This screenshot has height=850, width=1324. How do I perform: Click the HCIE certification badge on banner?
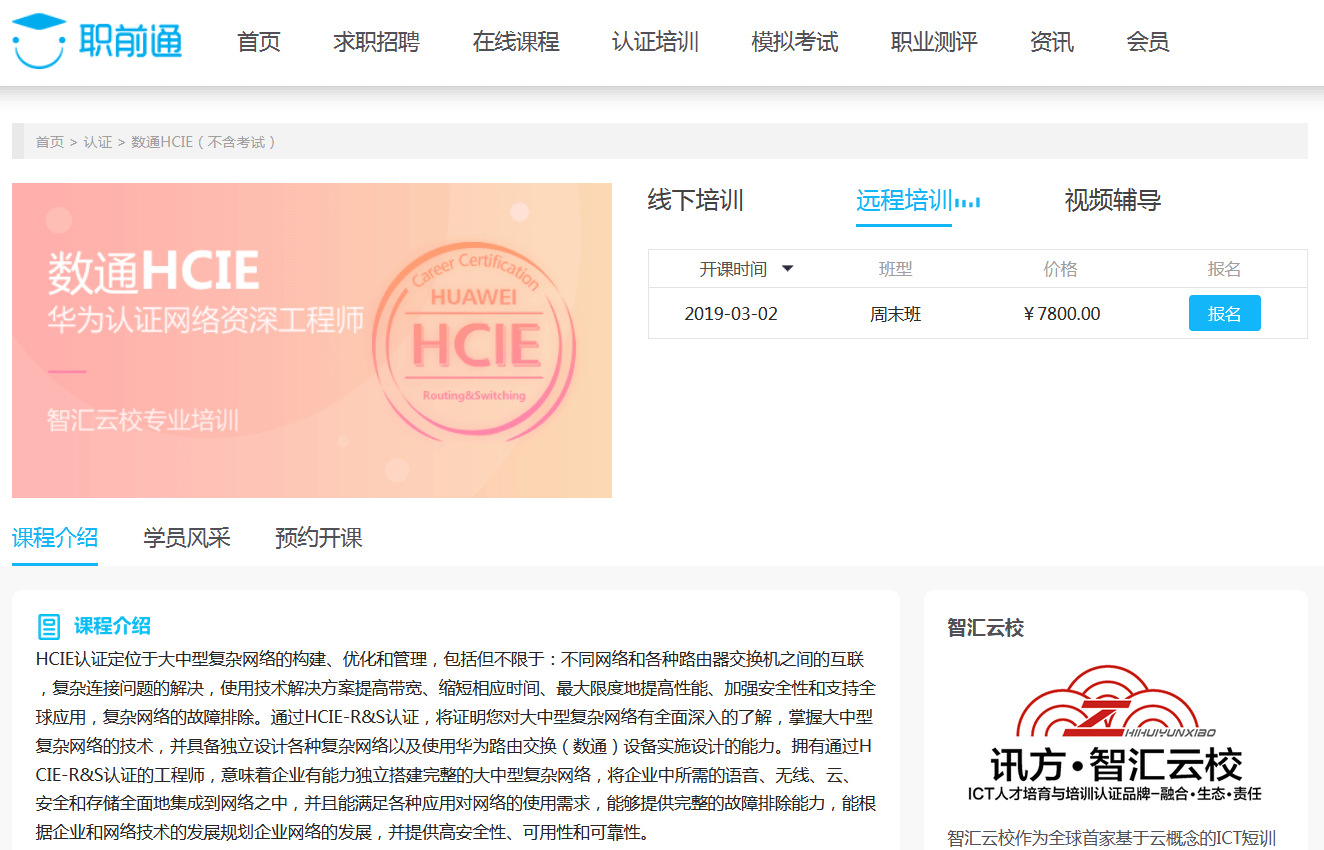(476, 340)
